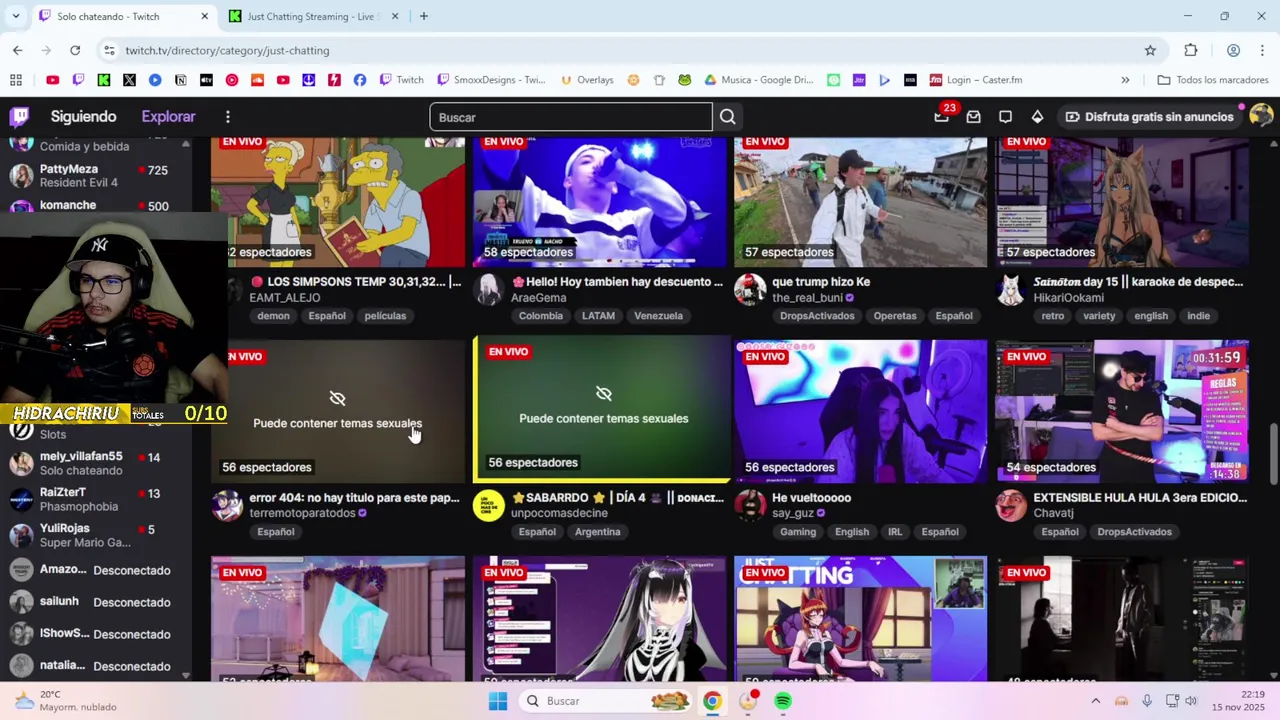Go to the Explorar section

point(168,117)
